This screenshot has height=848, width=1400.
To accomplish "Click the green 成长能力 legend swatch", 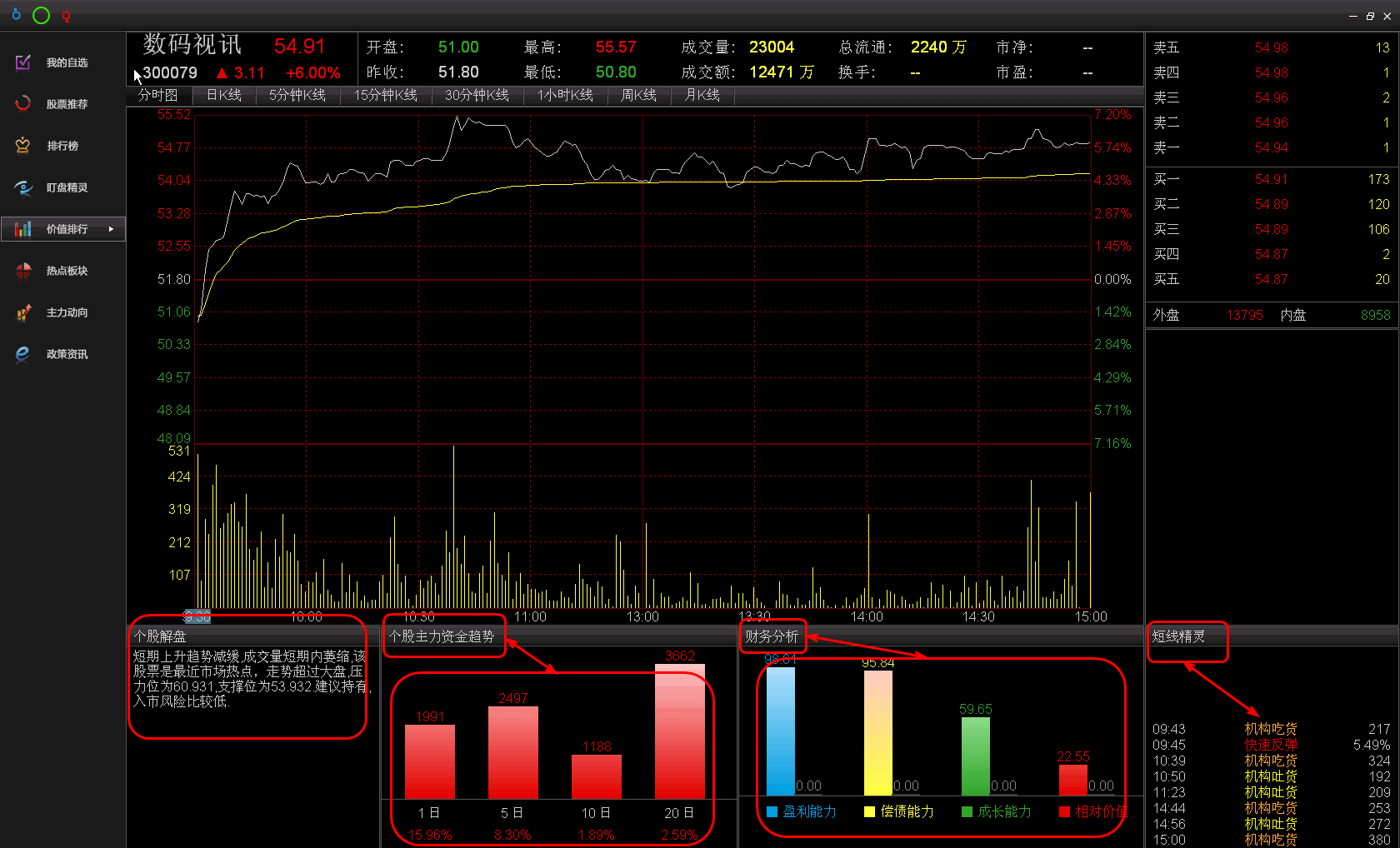I will [967, 811].
